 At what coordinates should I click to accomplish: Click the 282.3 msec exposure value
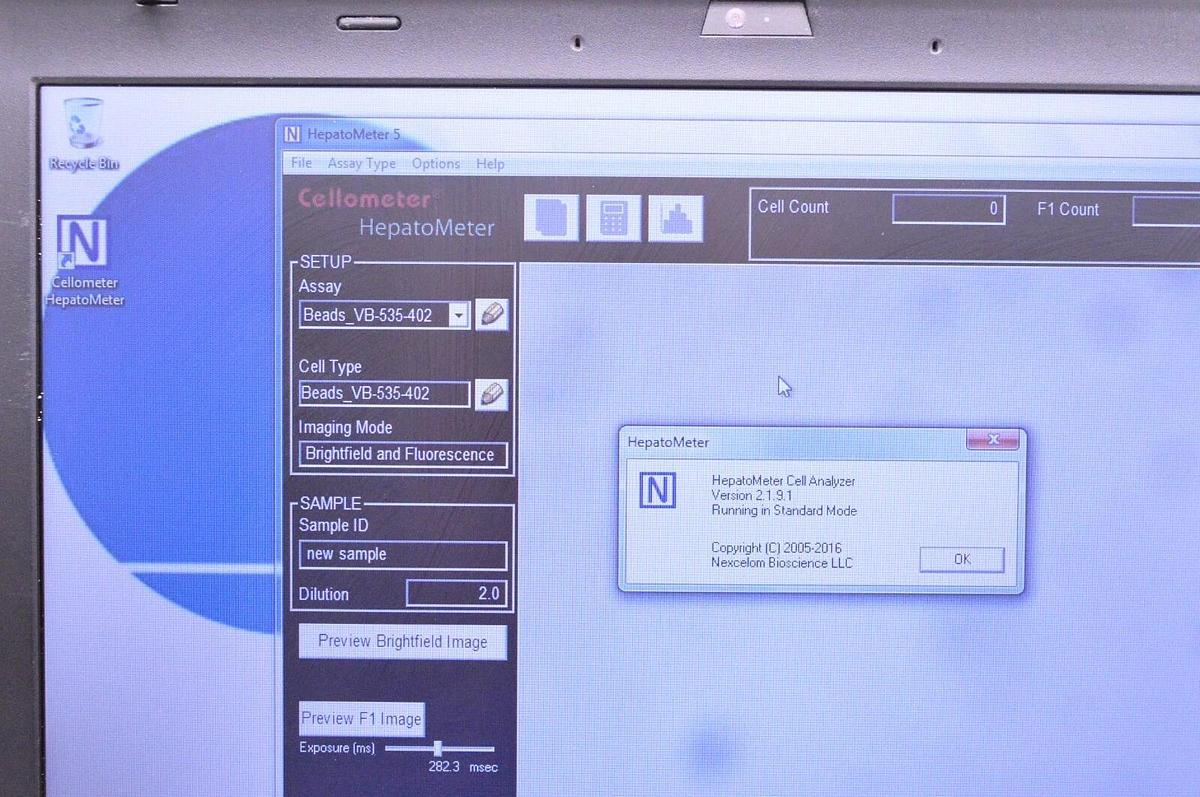[x=463, y=767]
